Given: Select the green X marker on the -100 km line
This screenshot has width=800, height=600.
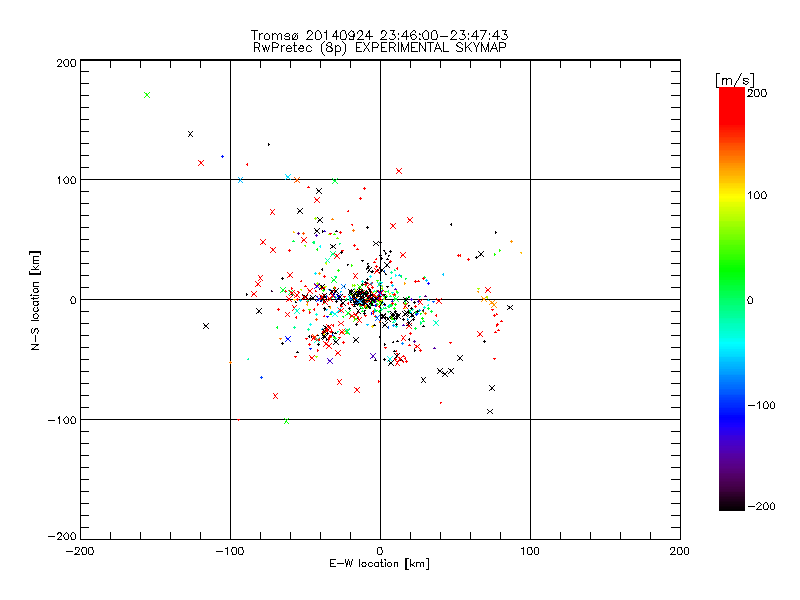Looking at the screenshot, I should pos(286,421).
